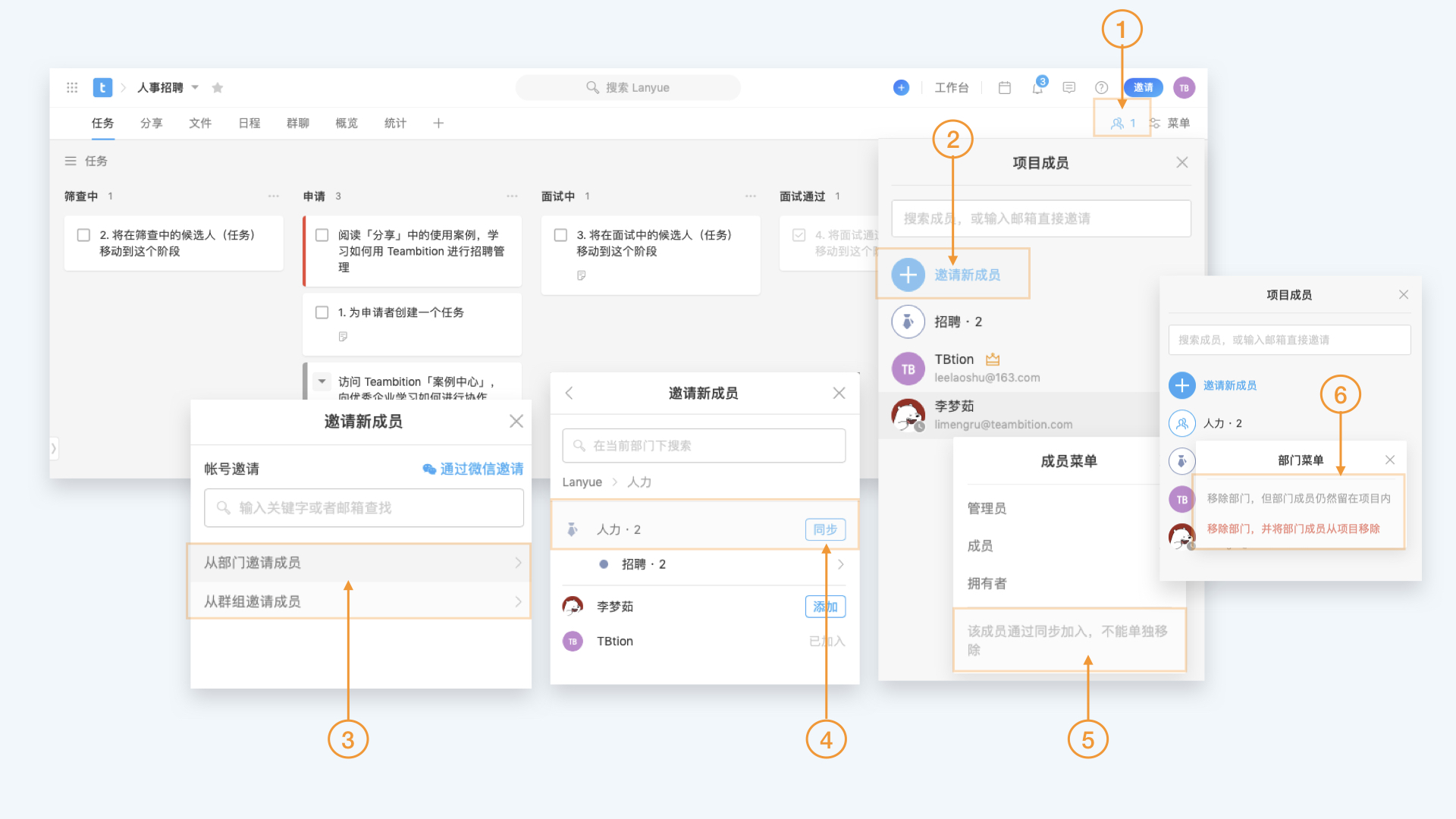1456x819 pixels.
Task: Open the 任务 list menu icon
Action: click(71, 162)
